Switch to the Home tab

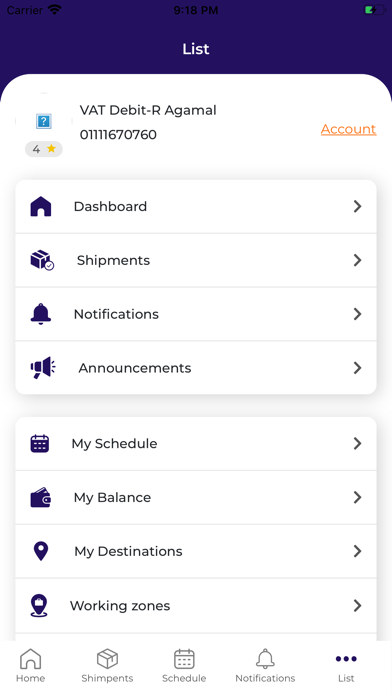pyautogui.click(x=31, y=665)
